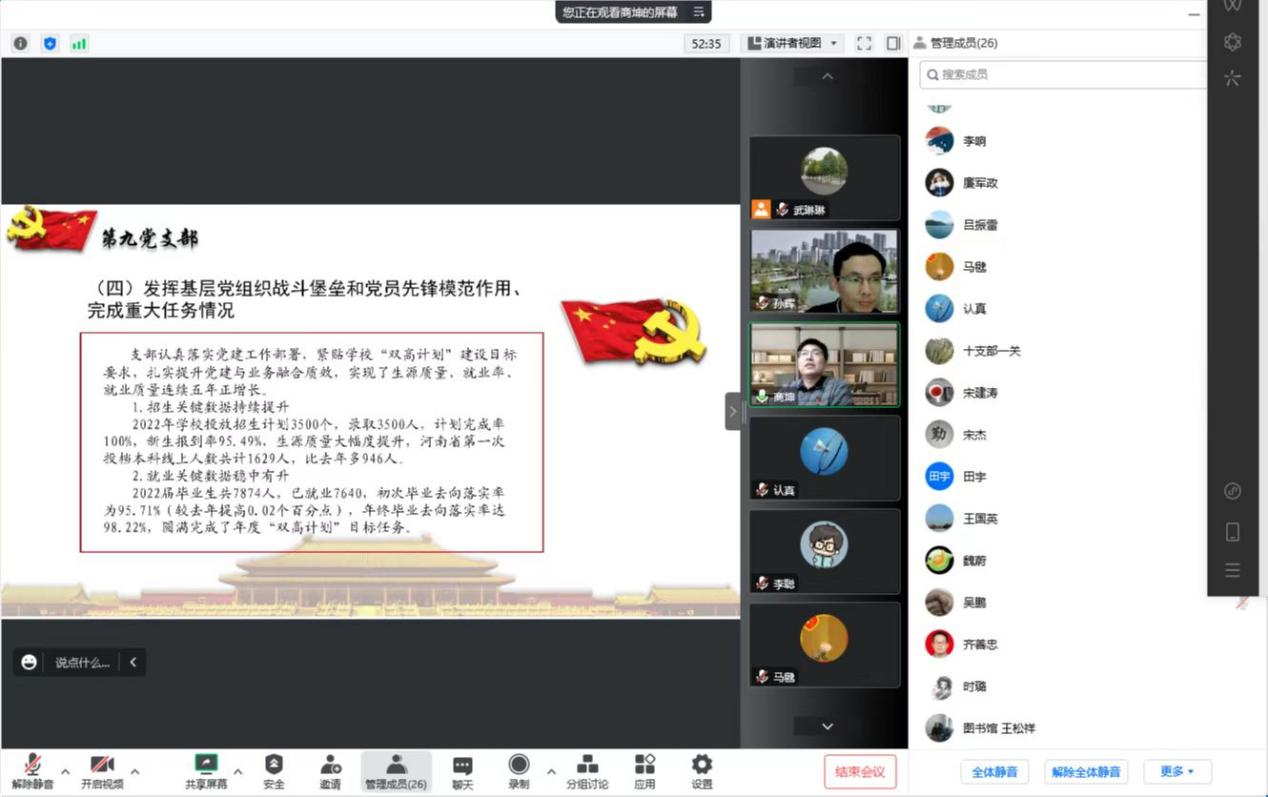Open the Security (安全) shield icon
Viewport: 1268px width, 797px height.
pyautogui.click(x=273, y=770)
